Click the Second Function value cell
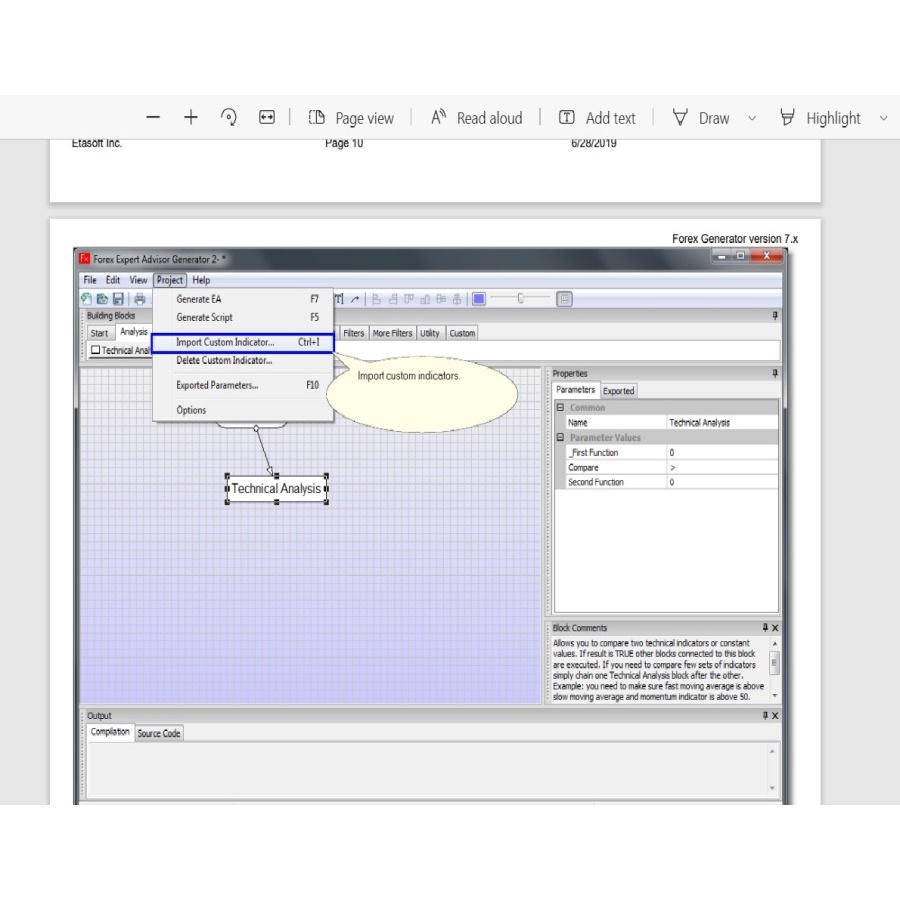Viewport: 900px width, 900px height. [721, 482]
